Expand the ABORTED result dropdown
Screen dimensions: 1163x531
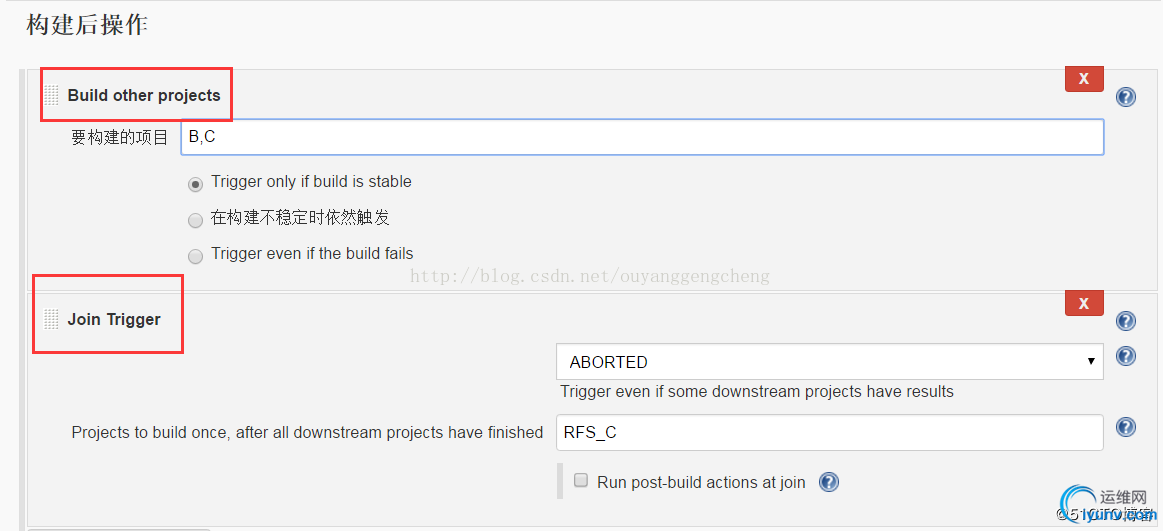point(829,362)
